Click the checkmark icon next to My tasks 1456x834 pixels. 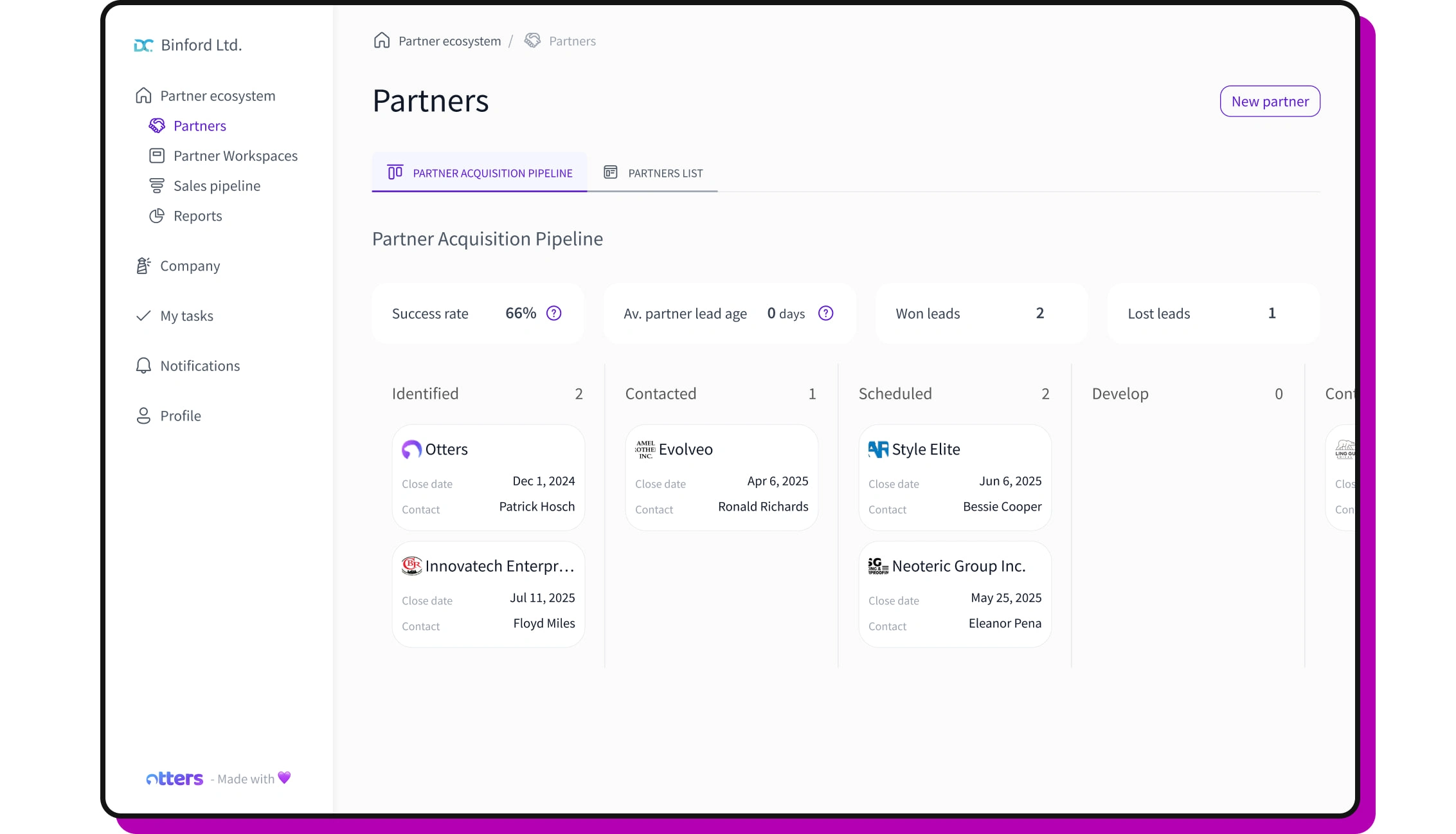(142, 316)
